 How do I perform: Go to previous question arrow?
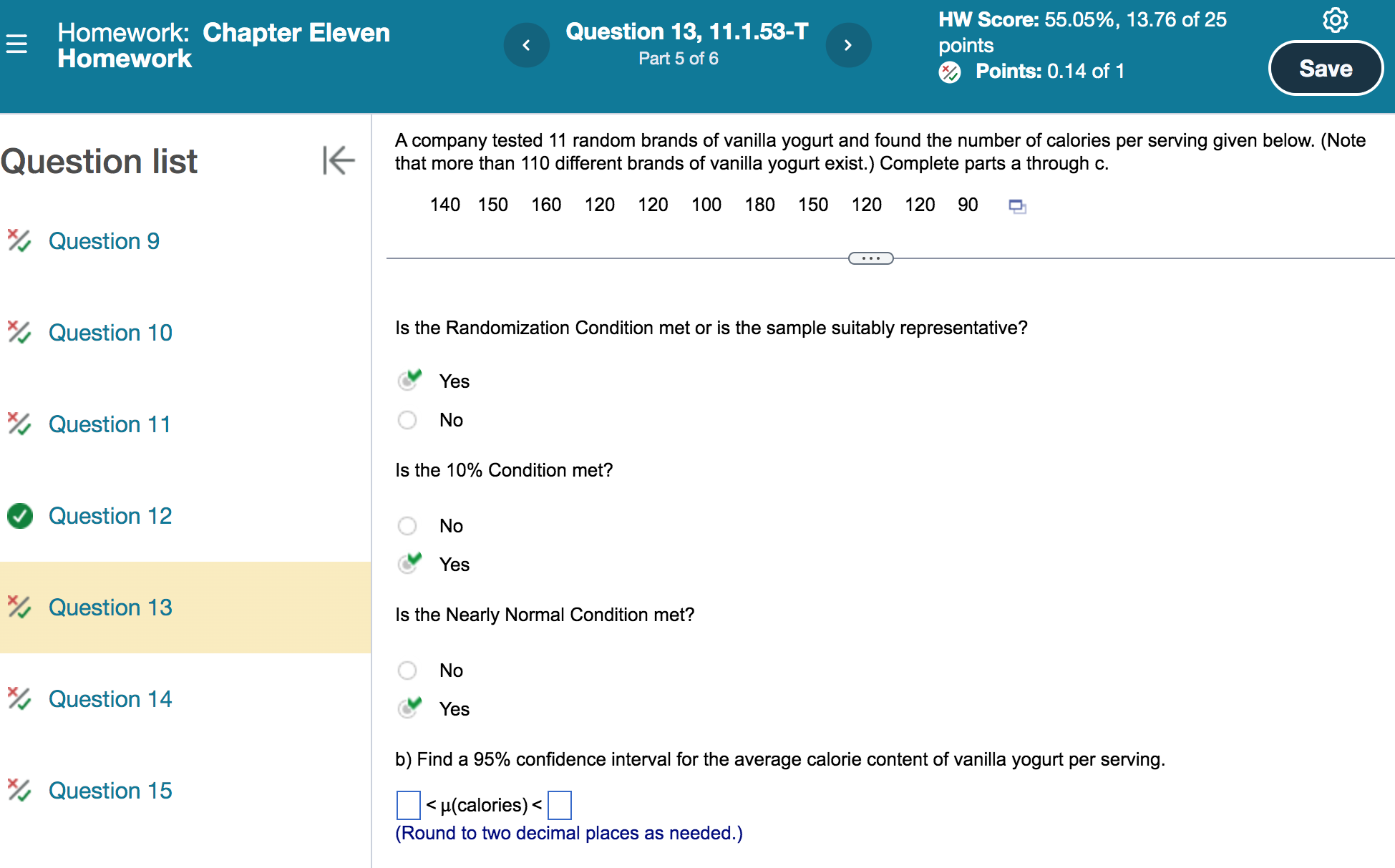[526, 45]
